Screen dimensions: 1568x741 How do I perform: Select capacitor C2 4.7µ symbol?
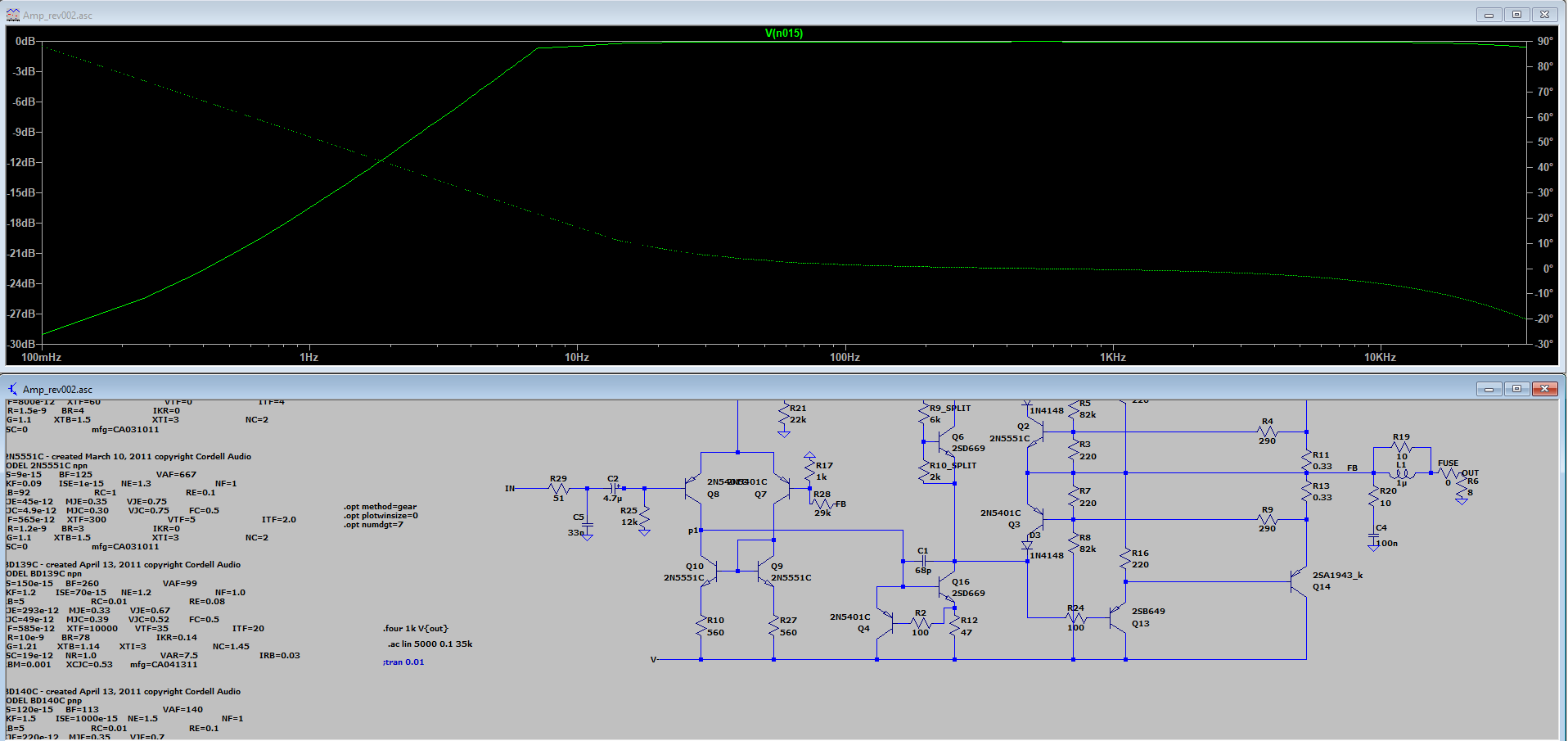[x=615, y=489]
